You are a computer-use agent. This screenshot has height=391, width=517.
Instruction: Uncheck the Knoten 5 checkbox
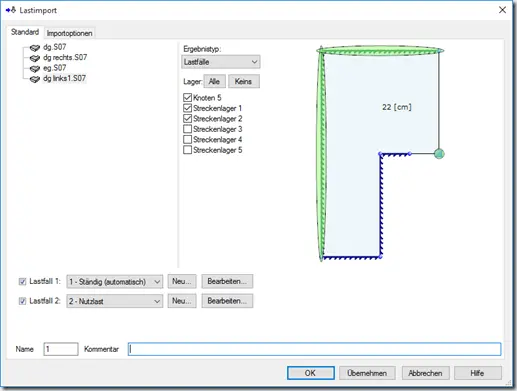point(188,98)
